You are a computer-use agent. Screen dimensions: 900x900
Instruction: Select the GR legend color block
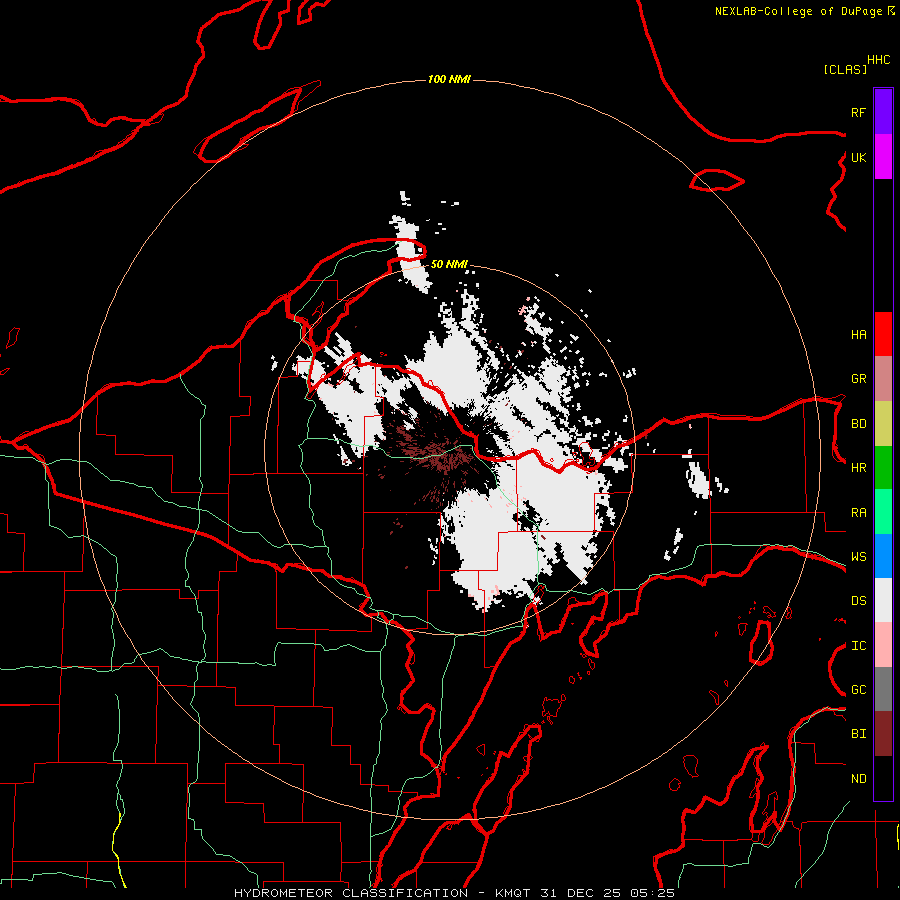[883, 379]
